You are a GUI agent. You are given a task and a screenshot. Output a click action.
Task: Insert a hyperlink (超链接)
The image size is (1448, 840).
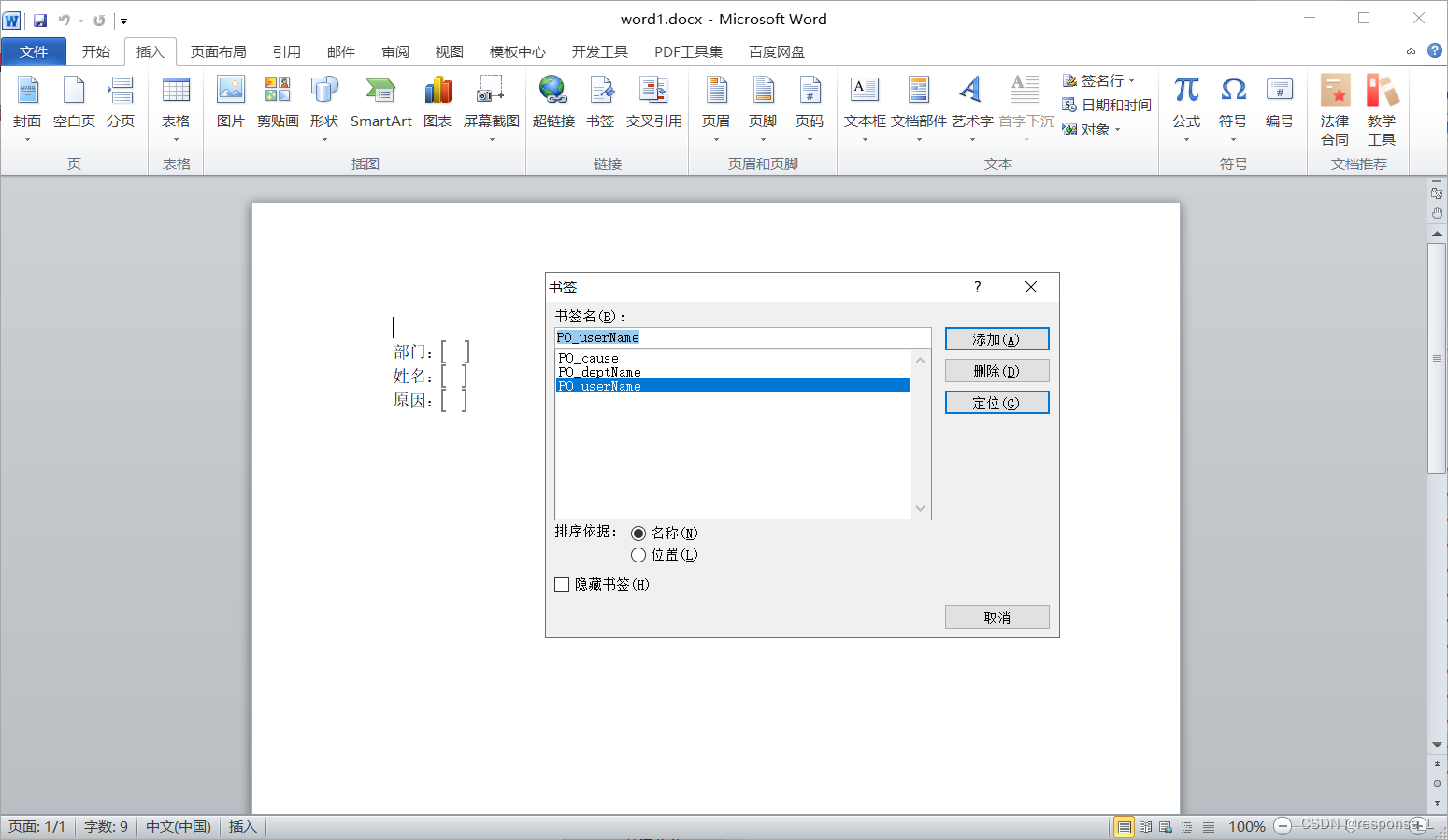click(x=553, y=103)
